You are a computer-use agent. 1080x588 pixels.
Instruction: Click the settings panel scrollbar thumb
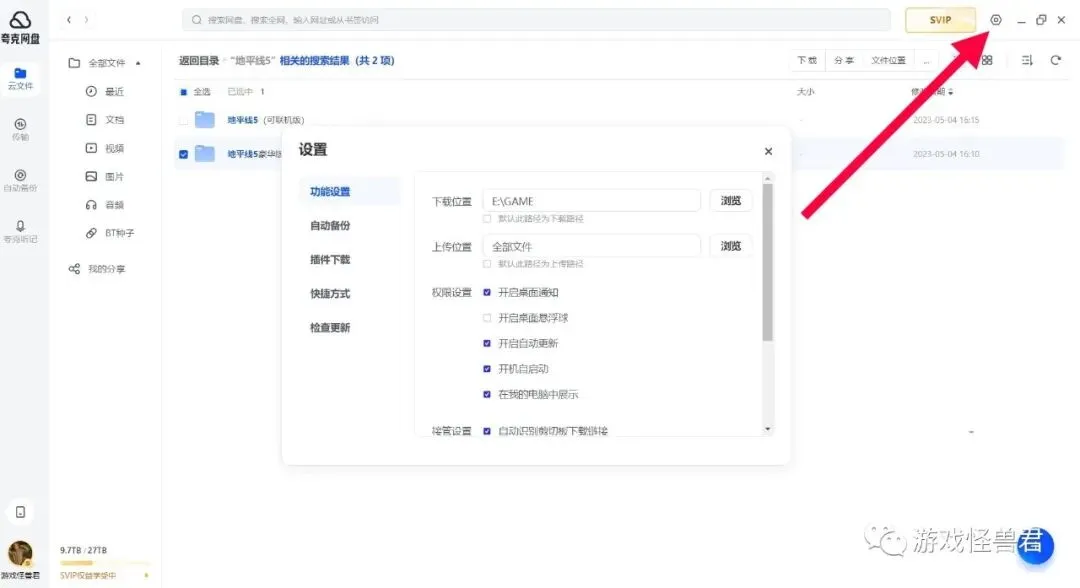tap(768, 262)
